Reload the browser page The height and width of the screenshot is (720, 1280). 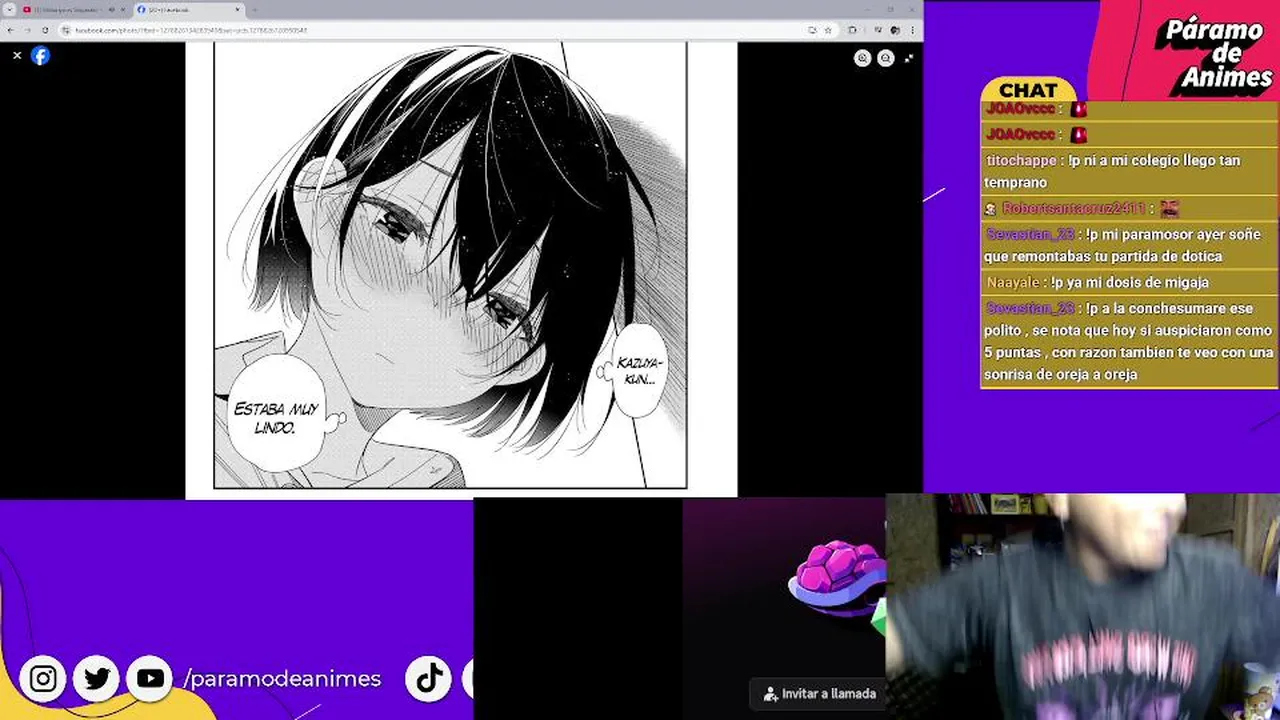click(45, 30)
